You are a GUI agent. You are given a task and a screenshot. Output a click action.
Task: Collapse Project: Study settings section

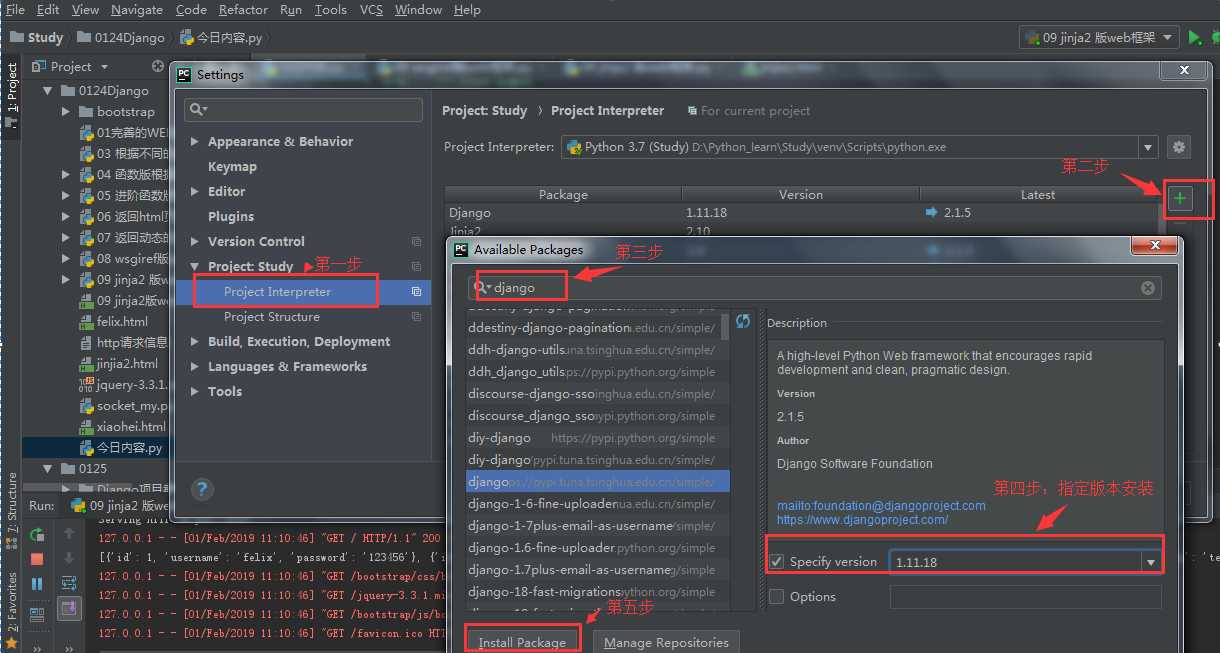pos(195,267)
